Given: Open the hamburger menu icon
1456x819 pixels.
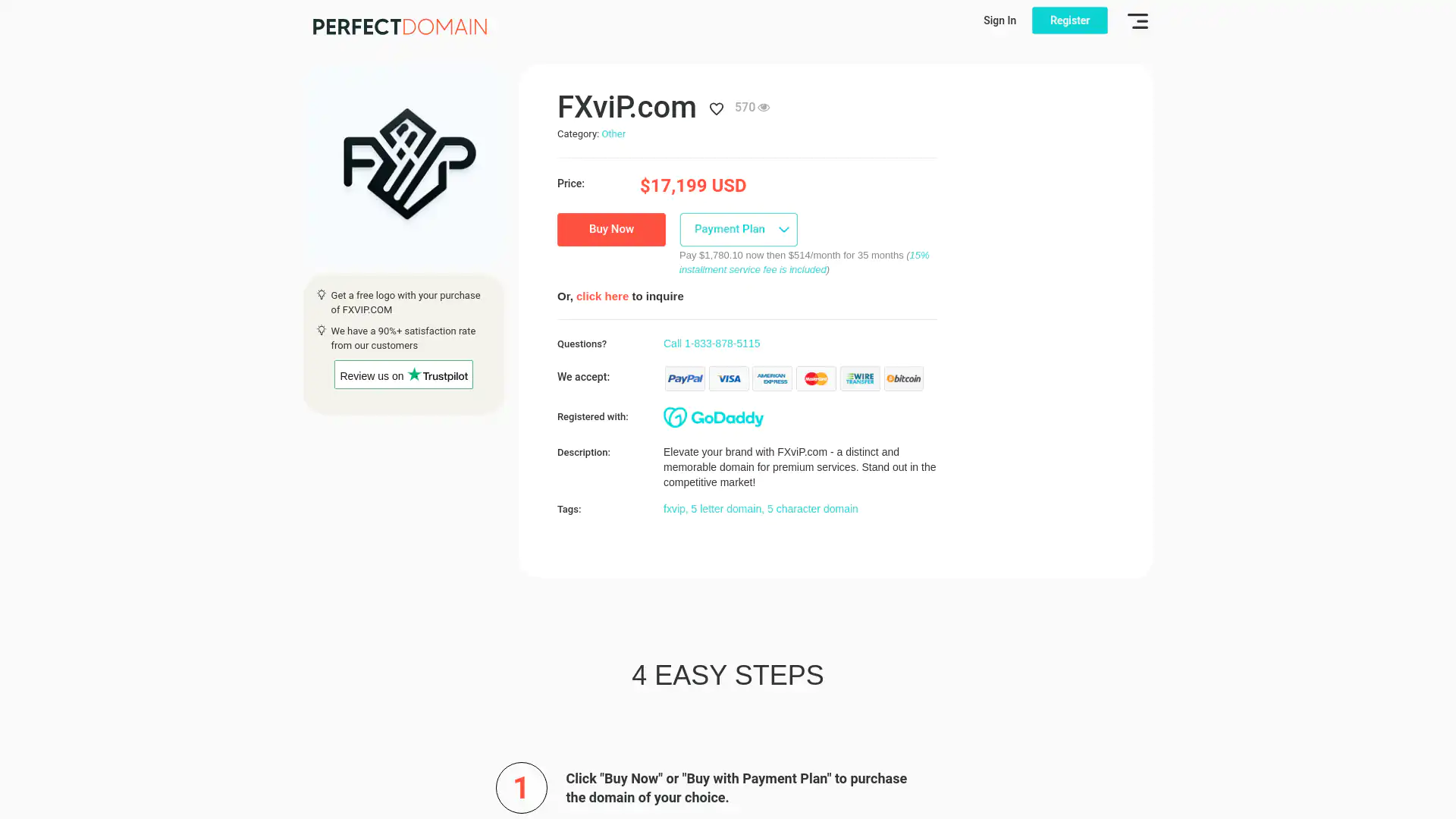Looking at the screenshot, I should (x=1137, y=21).
